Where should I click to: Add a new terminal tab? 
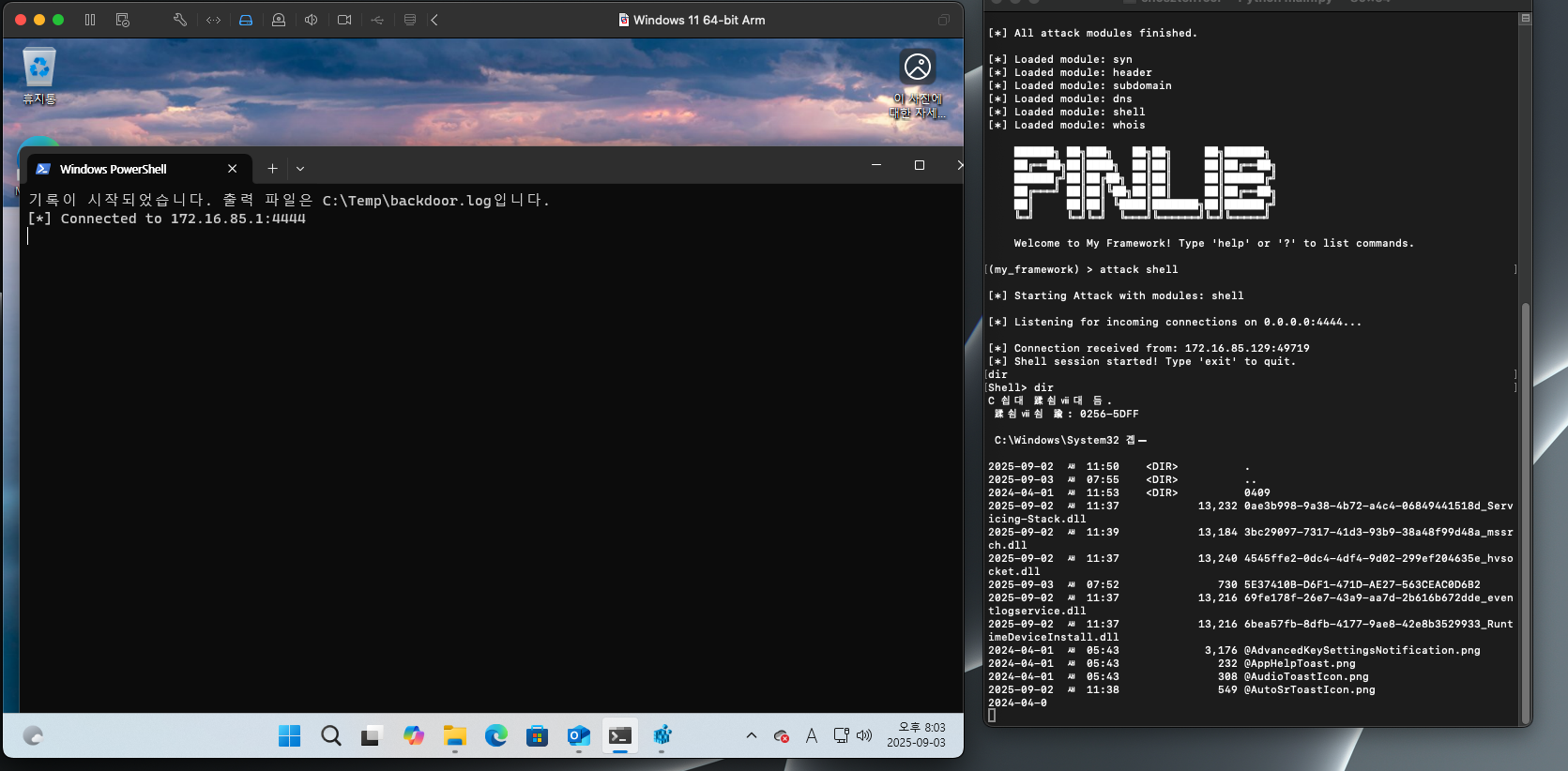point(272,169)
